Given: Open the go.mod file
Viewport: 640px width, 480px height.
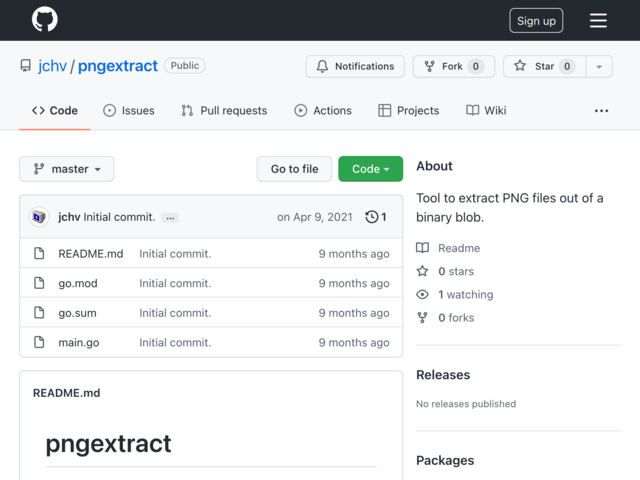Looking at the screenshot, I should [x=78, y=283].
